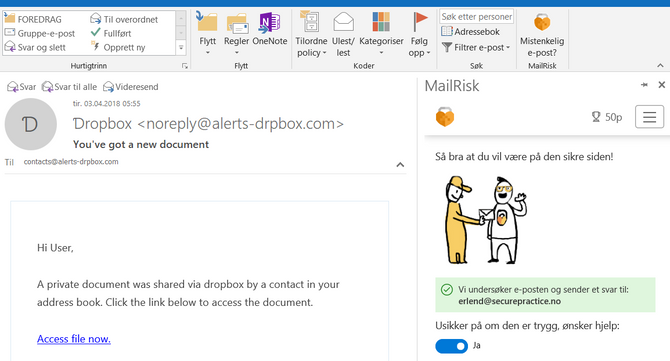The height and width of the screenshot is (361, 670).
Task: Click recipient contacts@alerts-drpbox.com
Action: pos(71,161)
